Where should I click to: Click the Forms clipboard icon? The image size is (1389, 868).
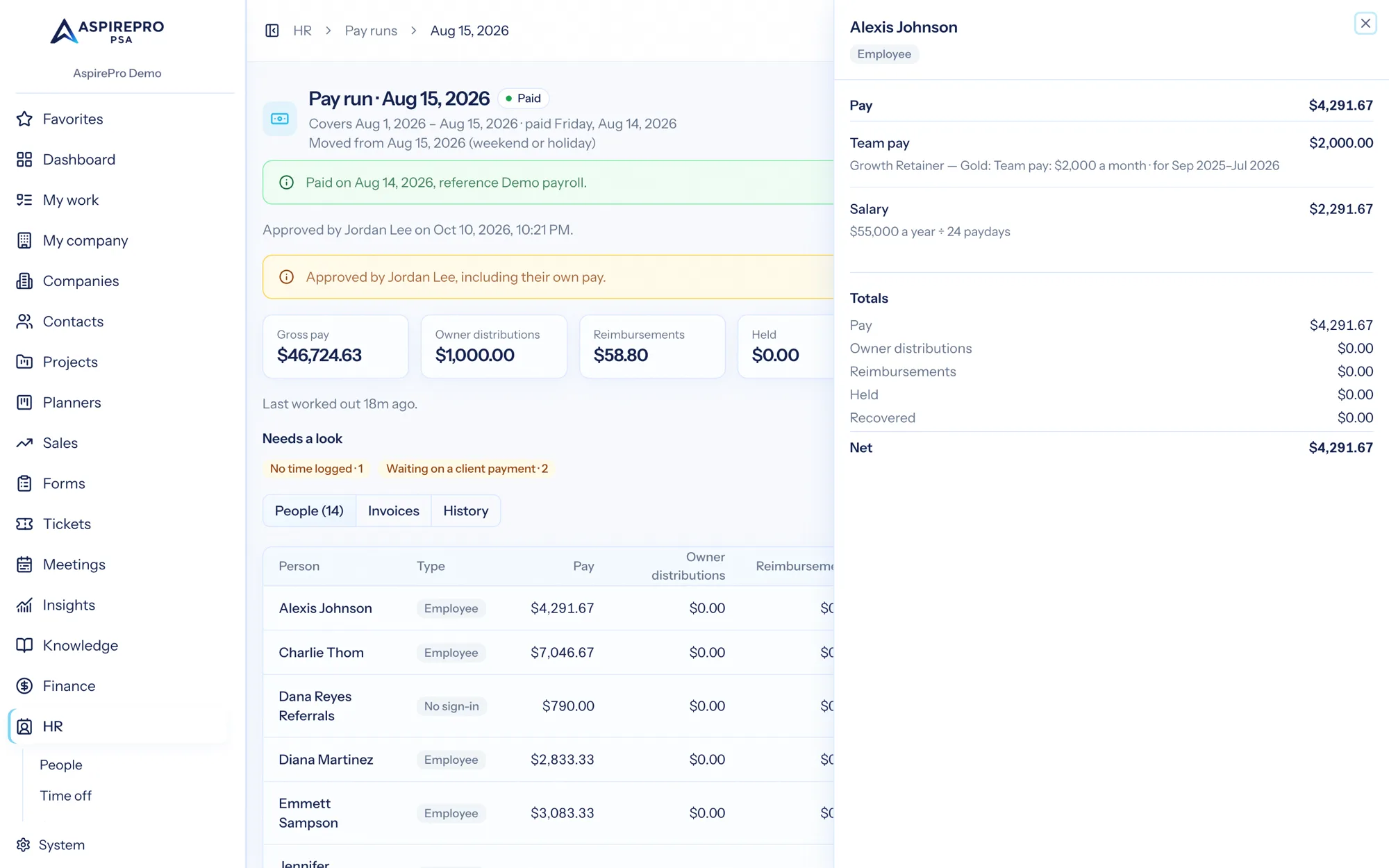[24, 483]
